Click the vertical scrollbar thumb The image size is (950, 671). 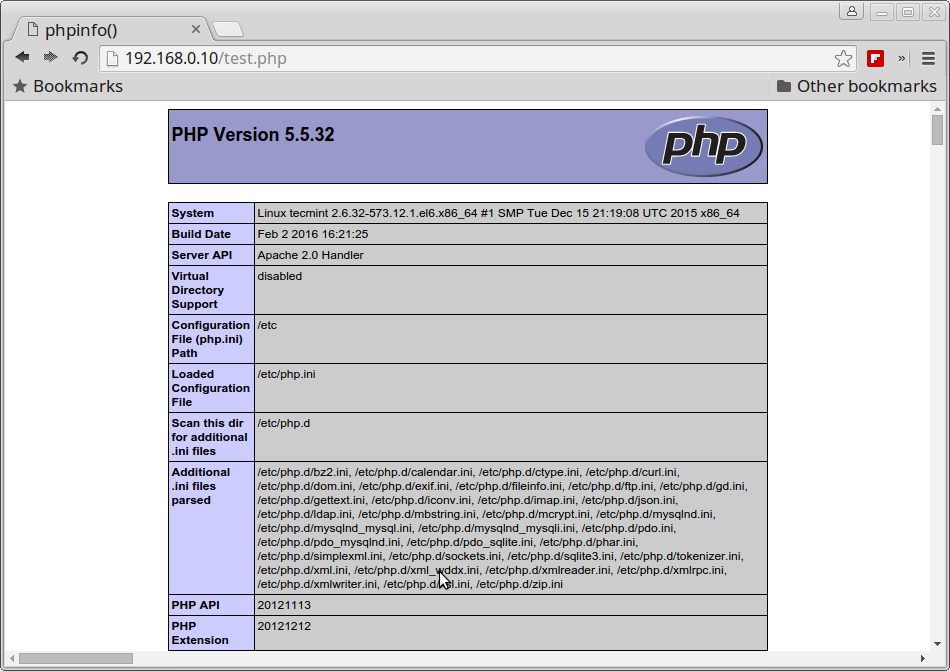937,130
